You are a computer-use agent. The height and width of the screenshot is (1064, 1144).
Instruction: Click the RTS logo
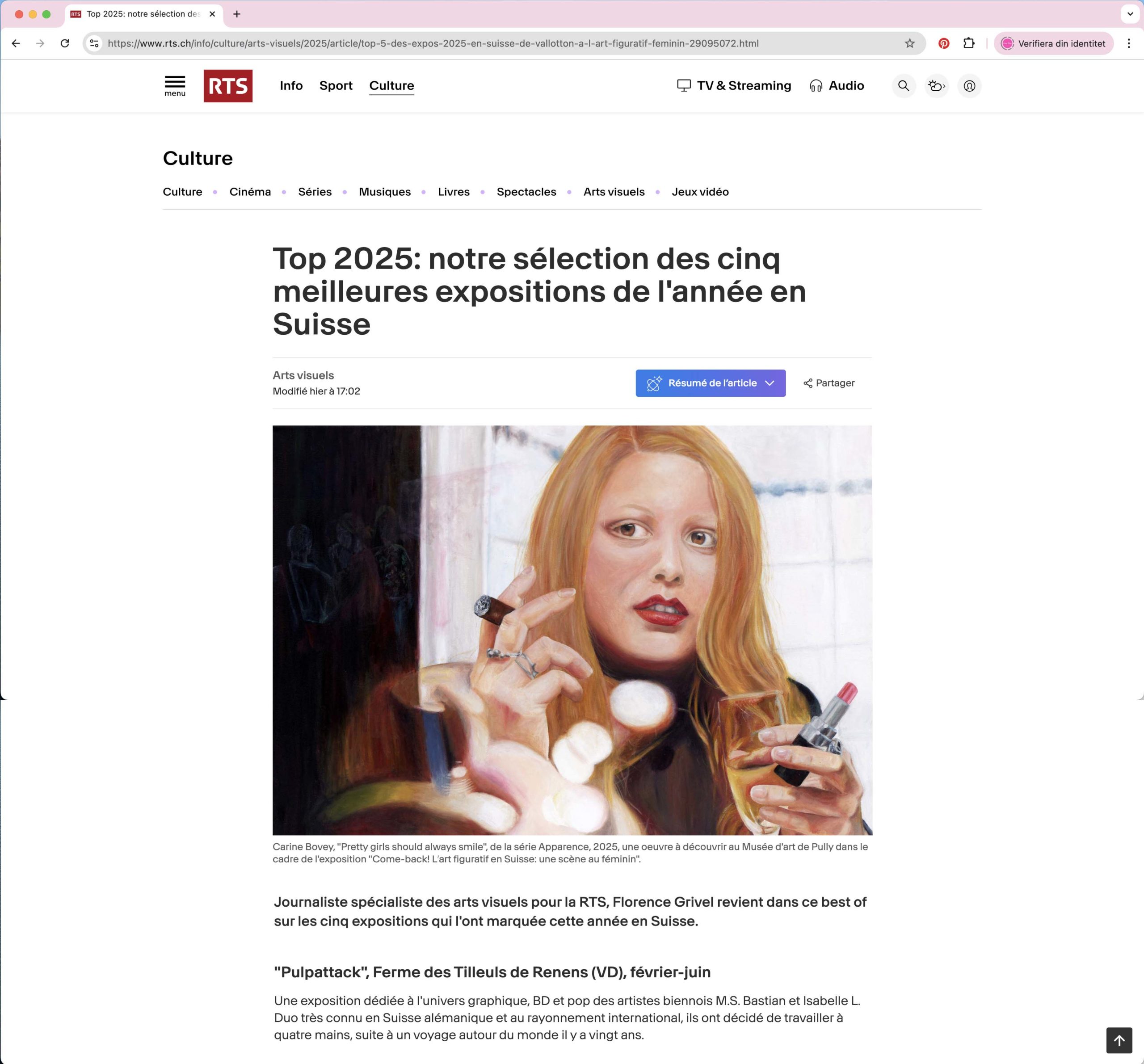[228, 86]
